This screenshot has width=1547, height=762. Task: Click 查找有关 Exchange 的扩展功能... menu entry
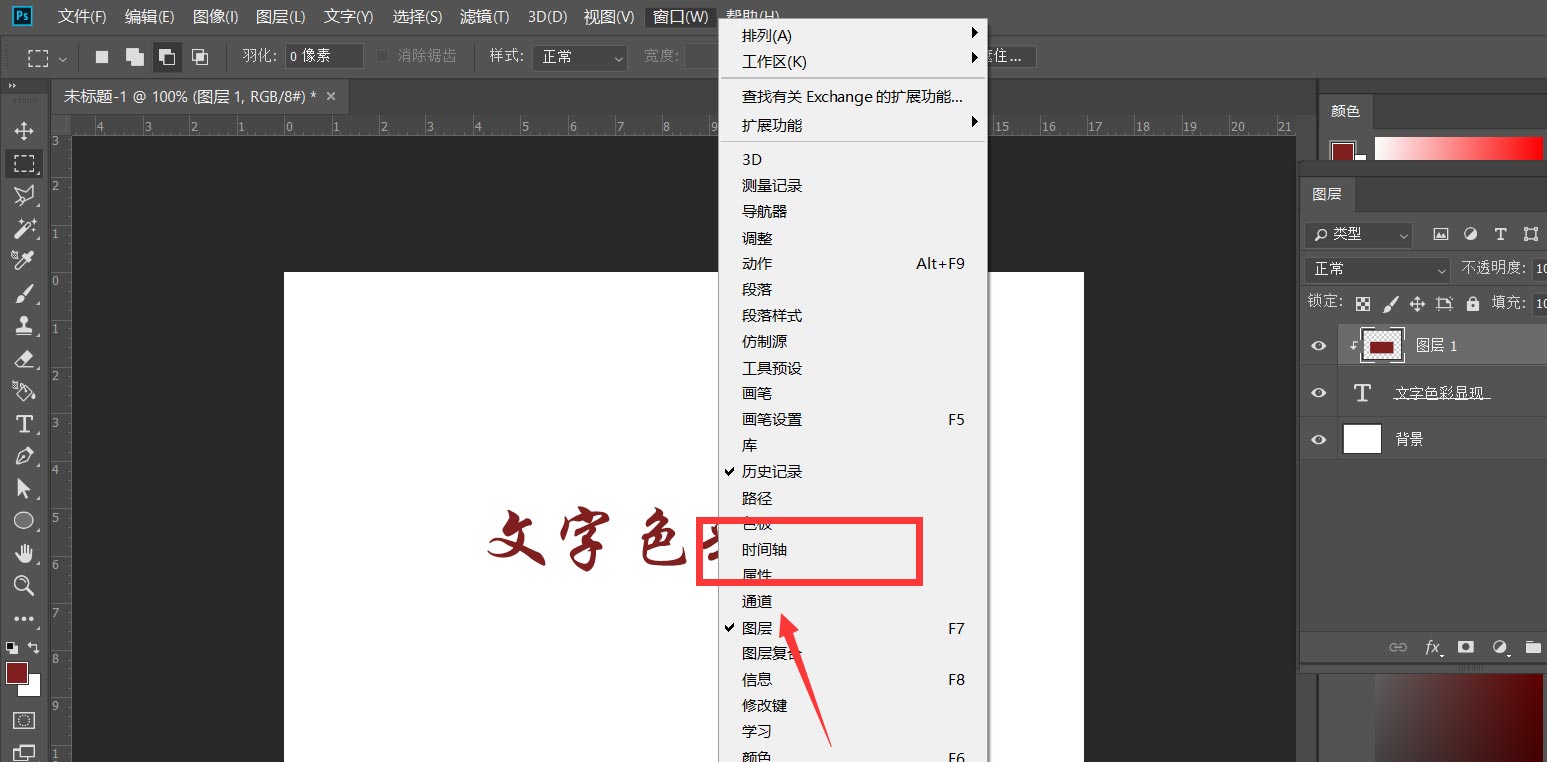[854, 97]
